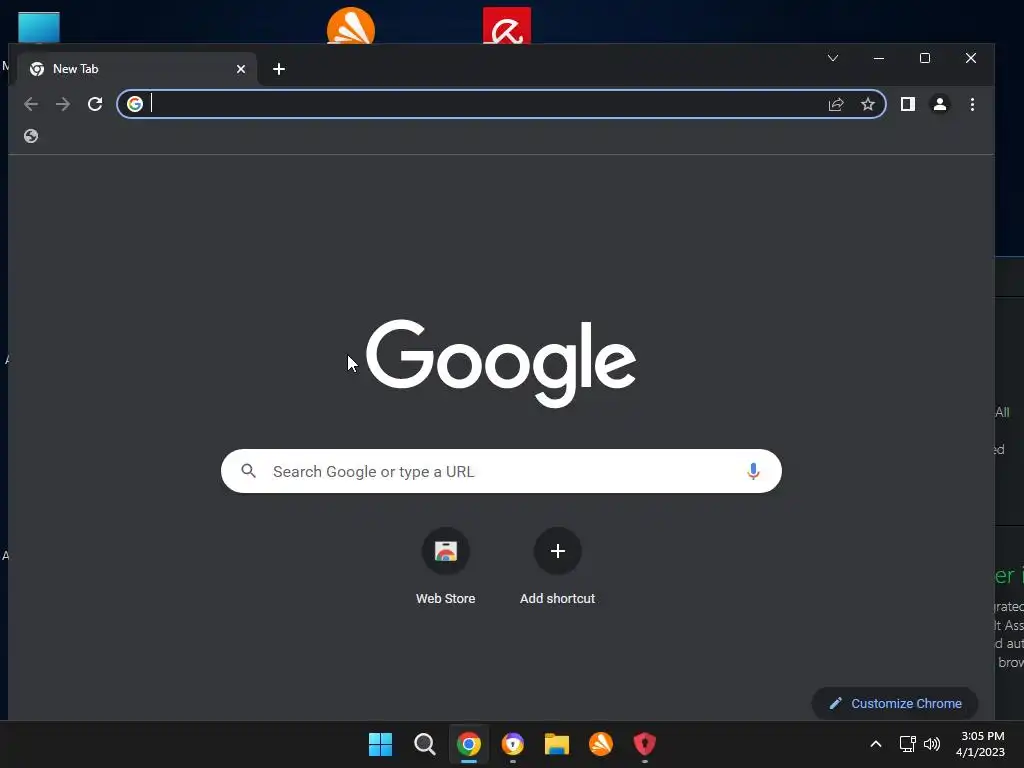Screen dimensions: 1024x768
Task: Minimize the Chrome window
Action: [x=879, y=58]
